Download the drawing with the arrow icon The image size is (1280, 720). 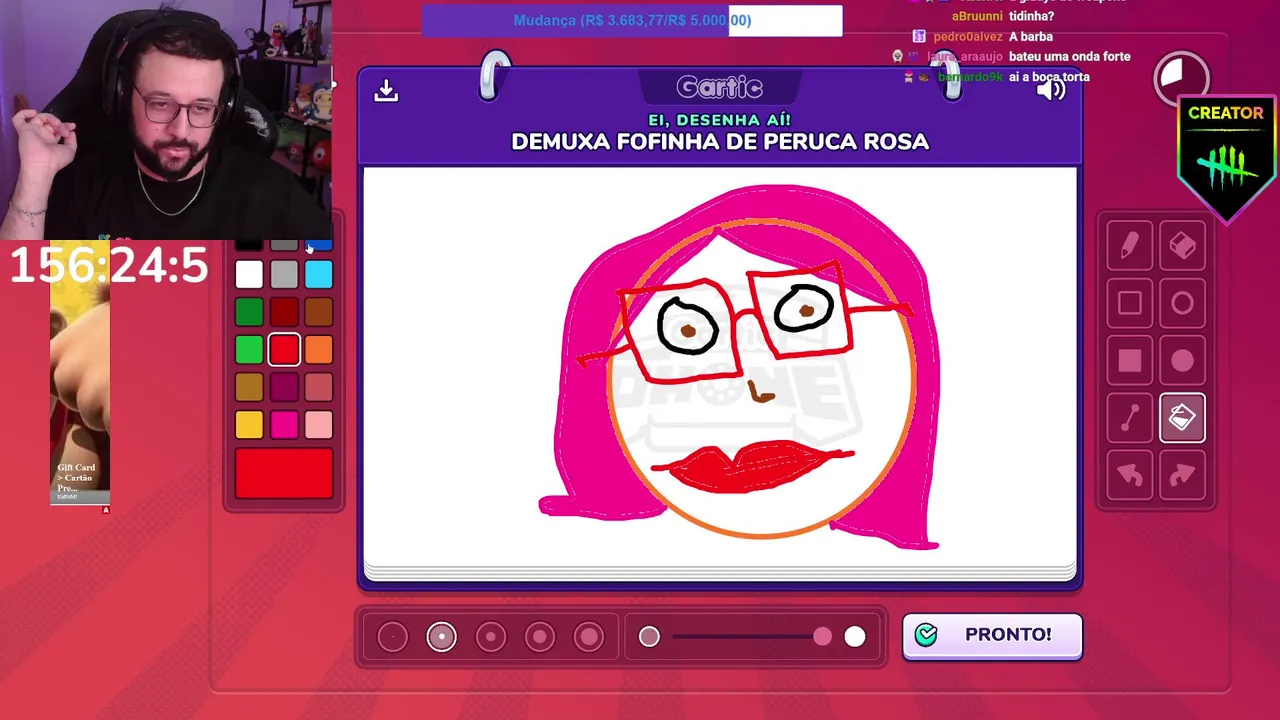pos(386,91)
